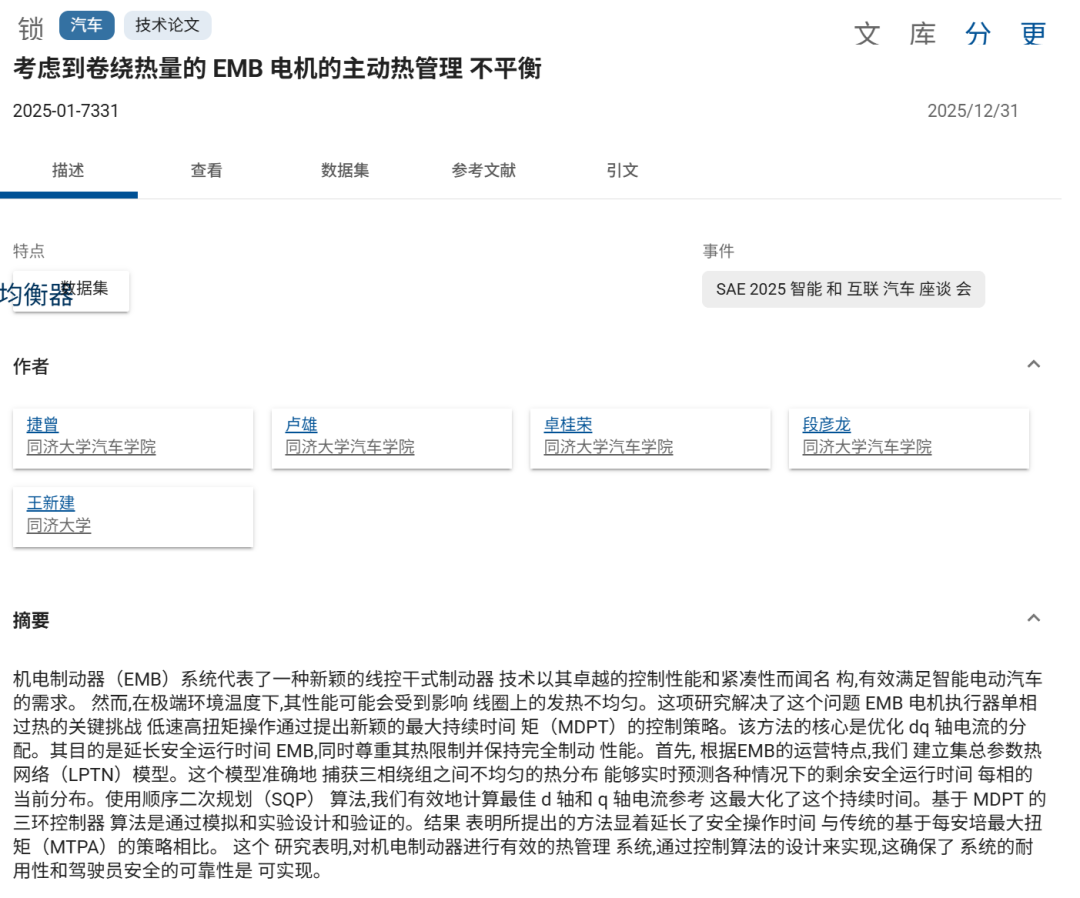Select the 技术论文 tag
The image size is (1080, 898).
point(167,25)
